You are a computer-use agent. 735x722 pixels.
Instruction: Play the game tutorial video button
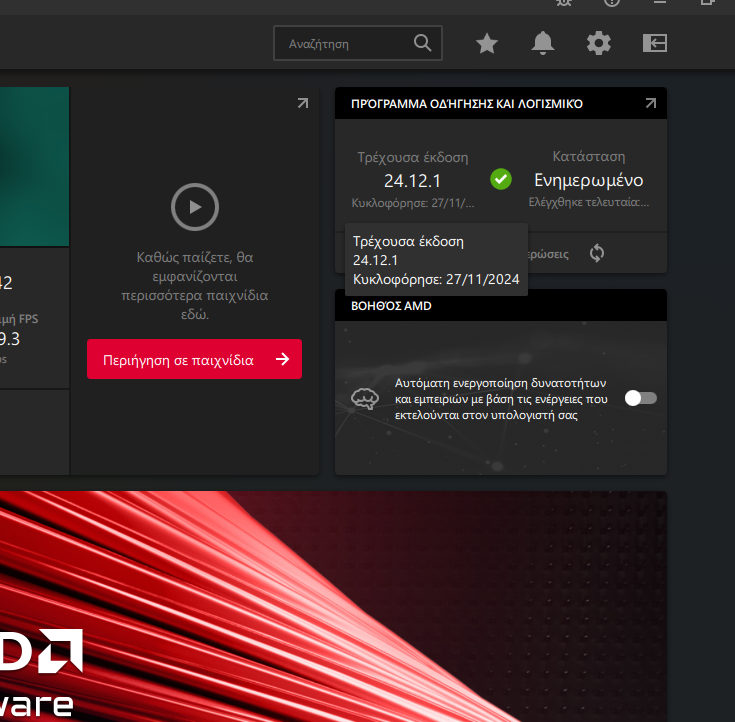coord(195,207)
